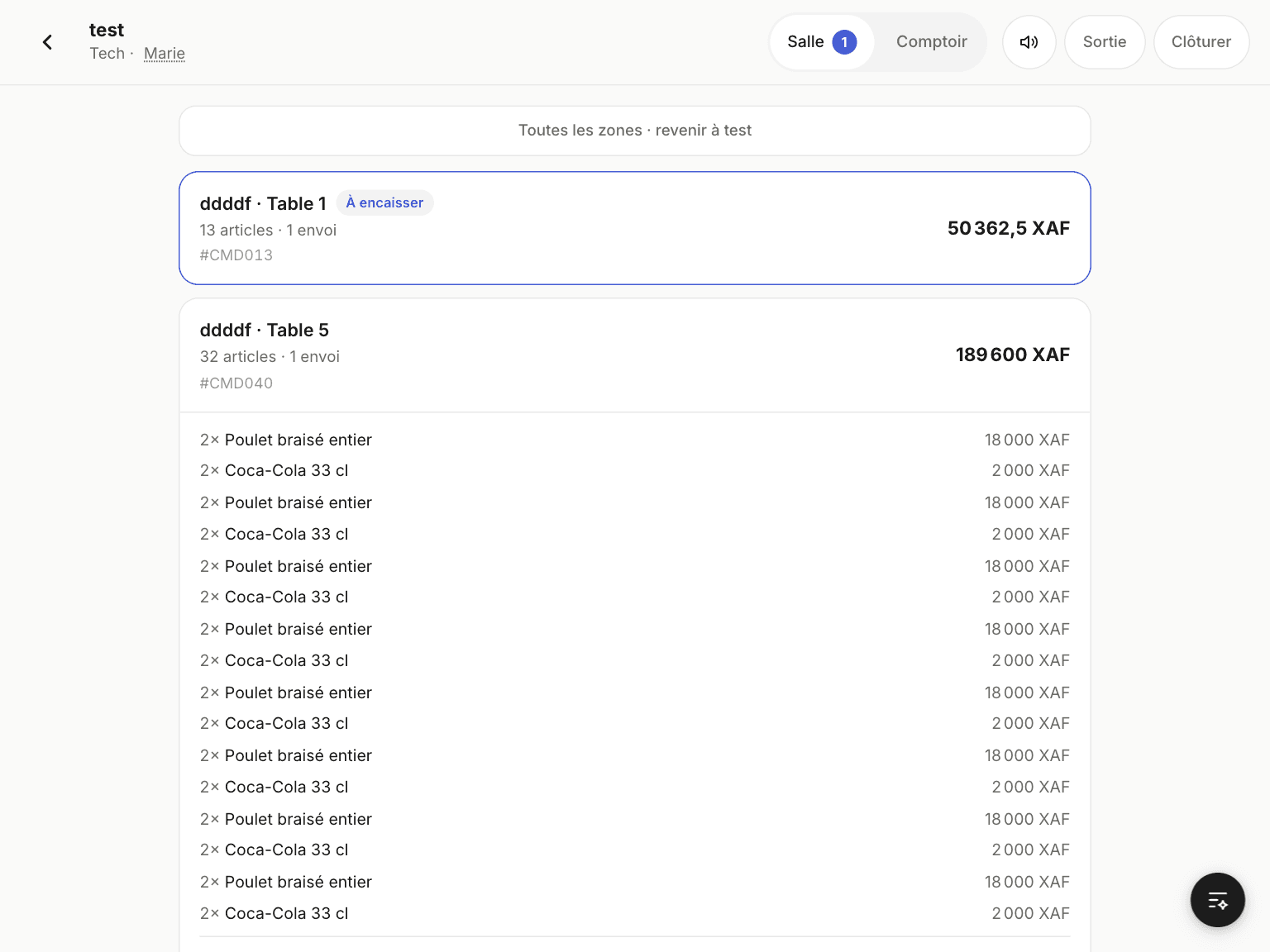This screenshot has height=952, width=1270.
Task: Click the 189 600 XAF total
Action: 1012,355
